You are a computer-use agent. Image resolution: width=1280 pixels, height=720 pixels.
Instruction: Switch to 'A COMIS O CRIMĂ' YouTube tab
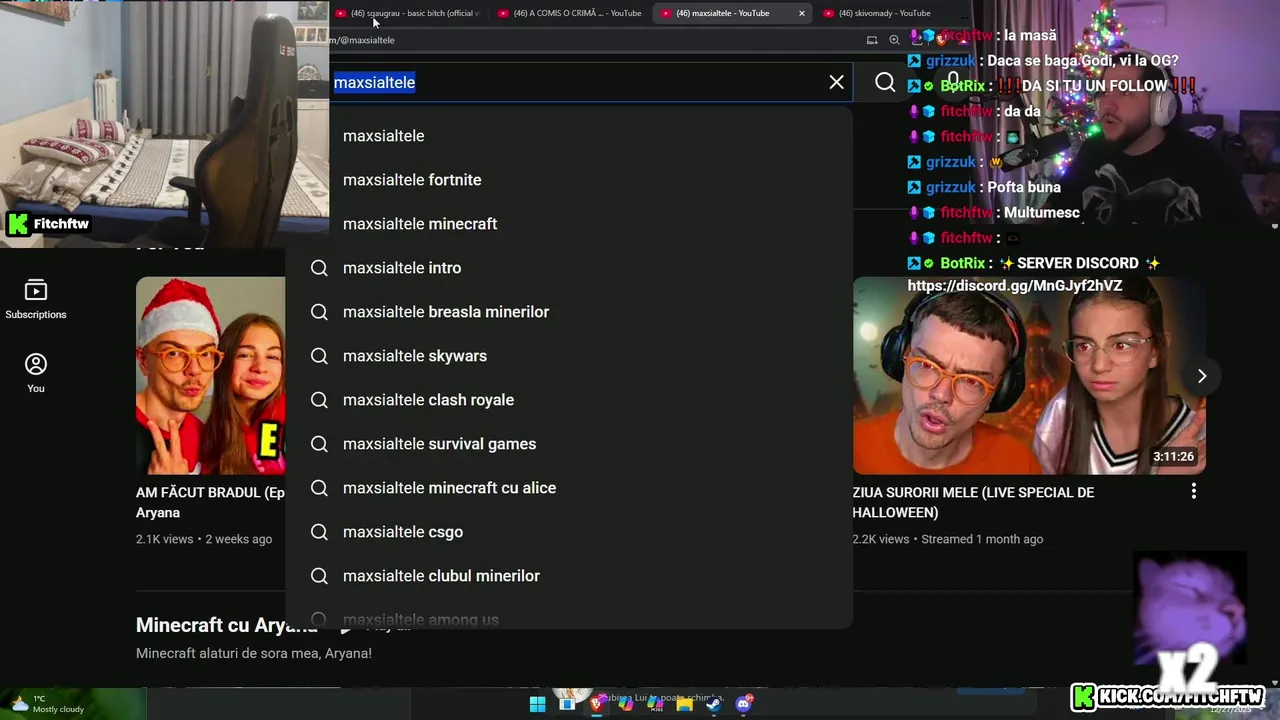570,13
